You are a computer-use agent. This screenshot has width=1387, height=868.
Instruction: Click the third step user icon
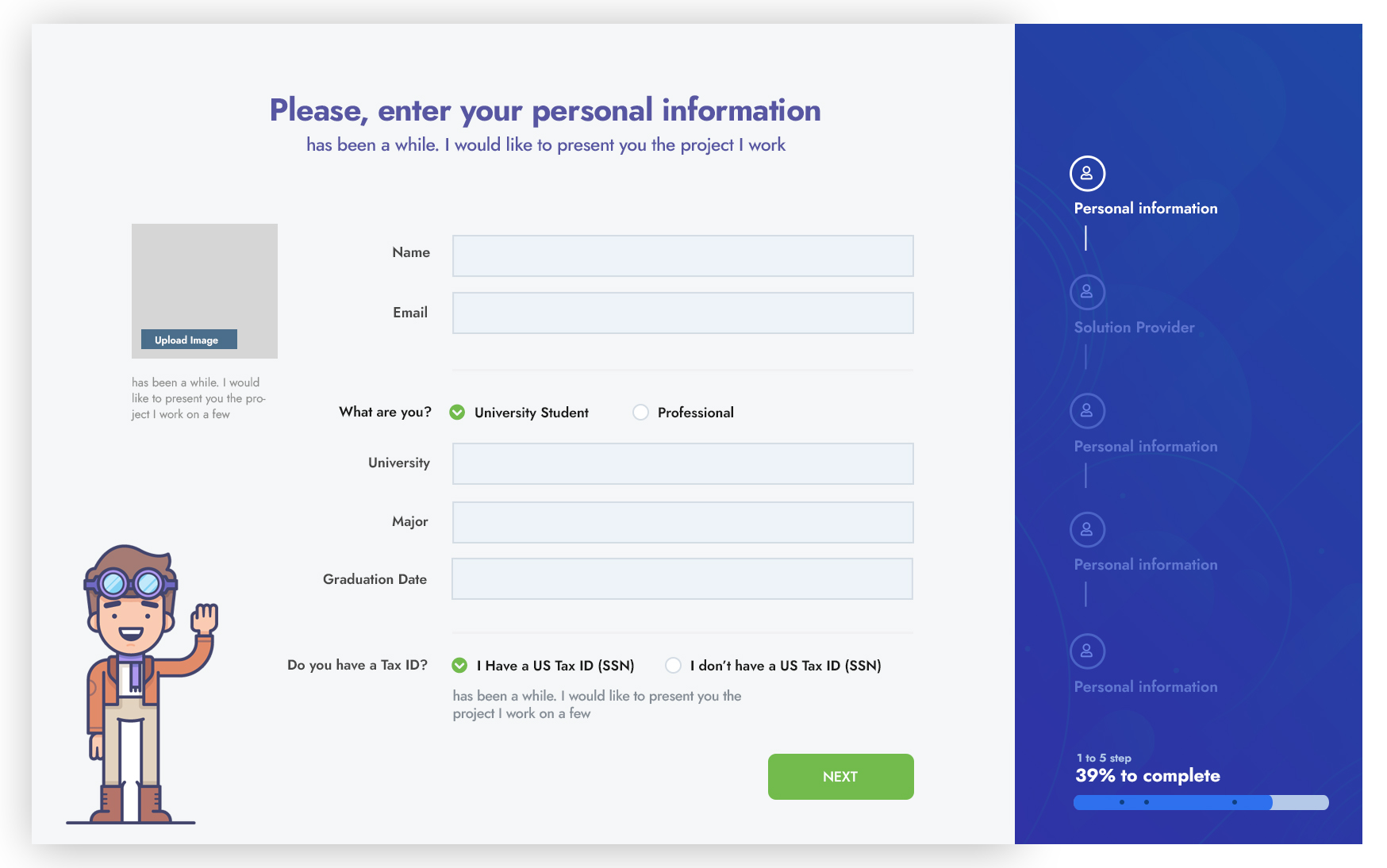(x=1087, y=411)
